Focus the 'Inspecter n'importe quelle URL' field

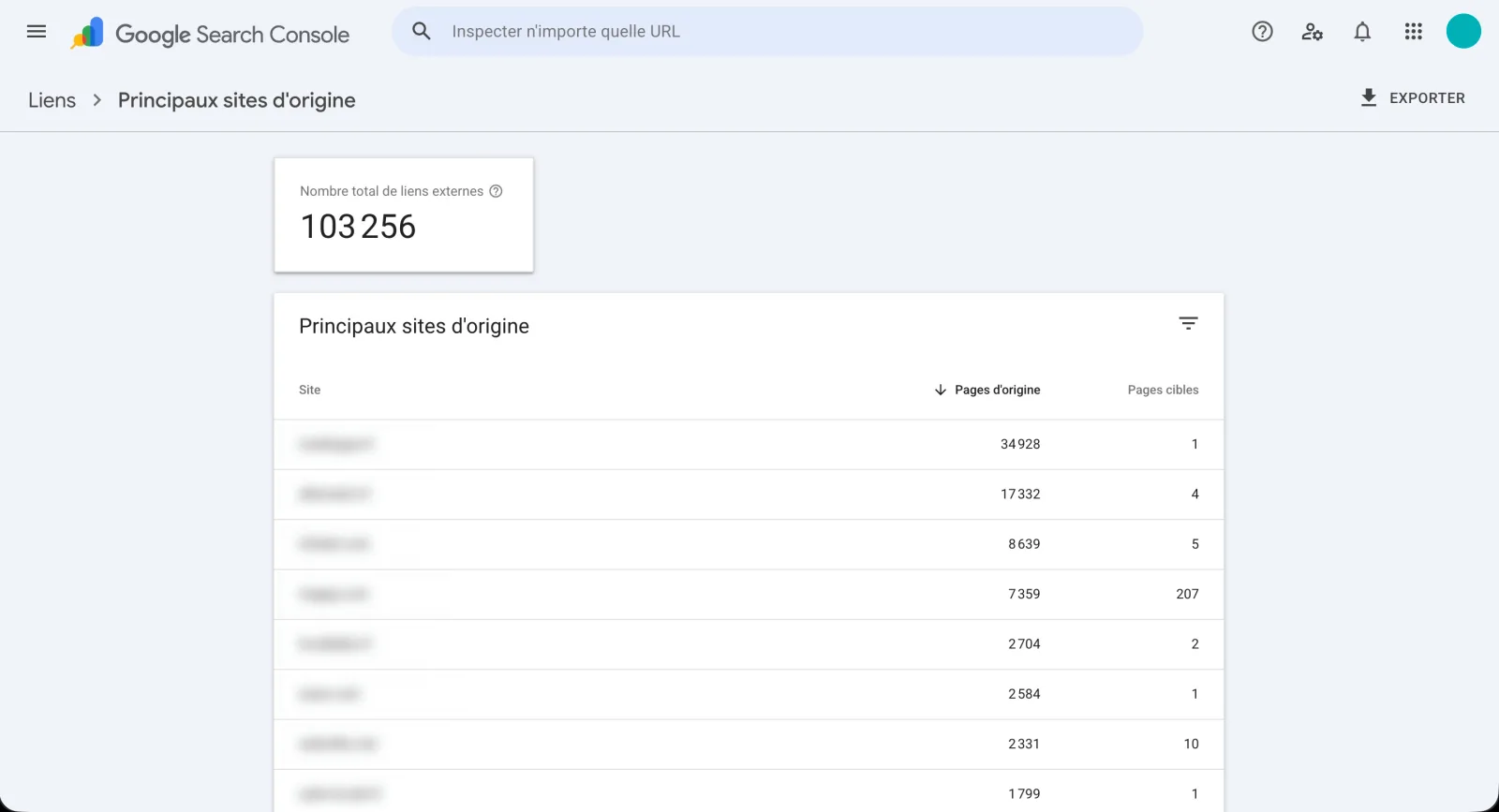point(767,31)
